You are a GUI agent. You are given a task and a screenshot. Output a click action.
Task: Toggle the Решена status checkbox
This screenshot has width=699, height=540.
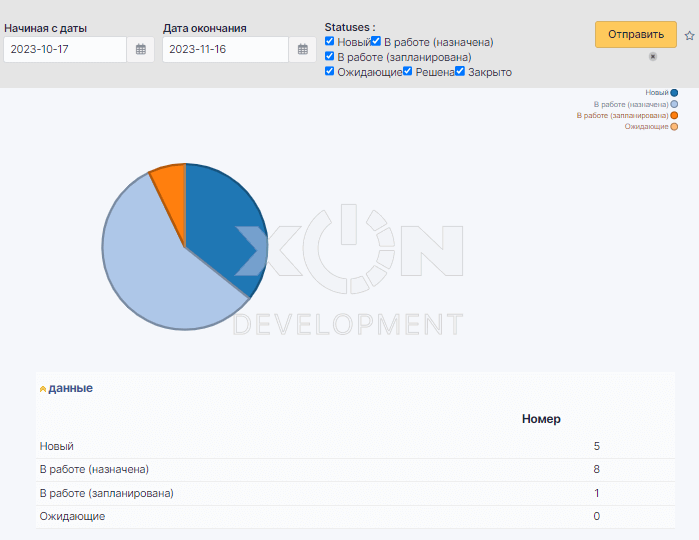click(x=408, y=71)
